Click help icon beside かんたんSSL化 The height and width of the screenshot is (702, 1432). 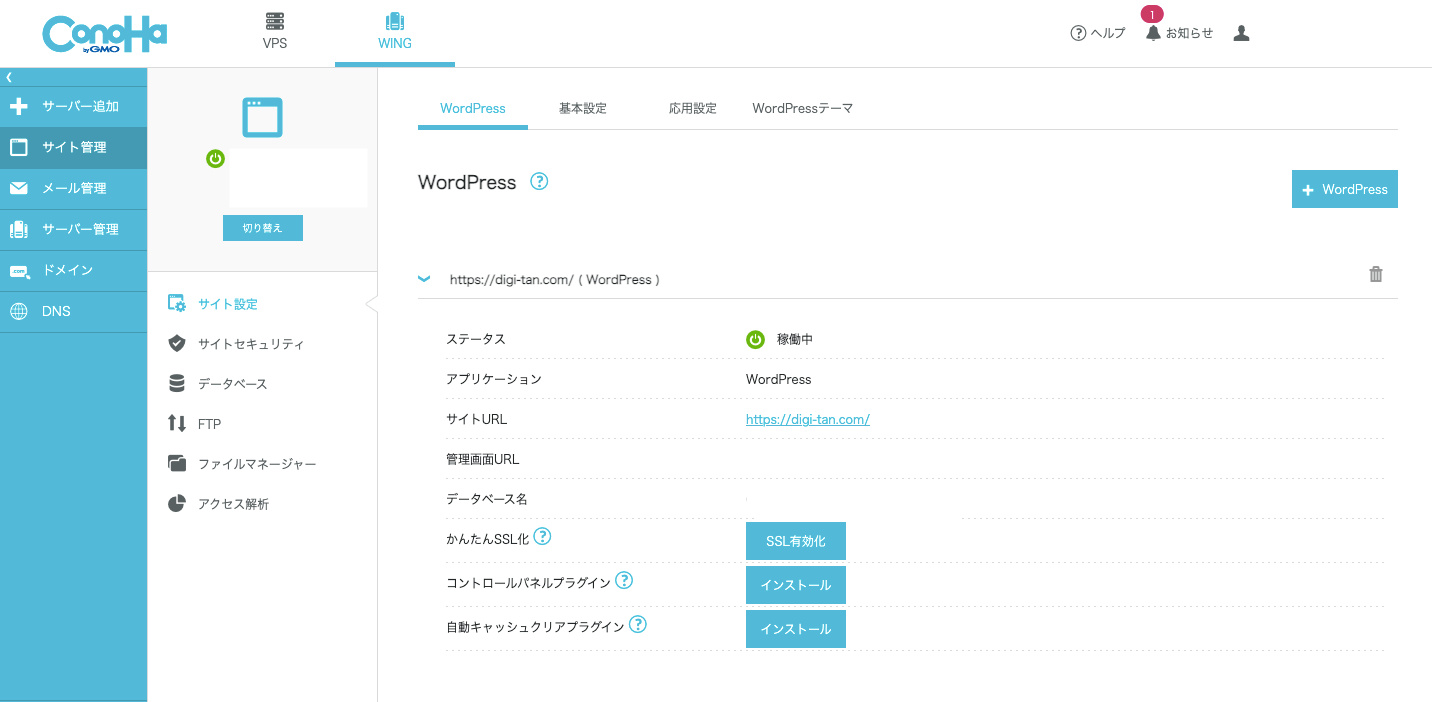pyautogui.click(x=542, y=537)
